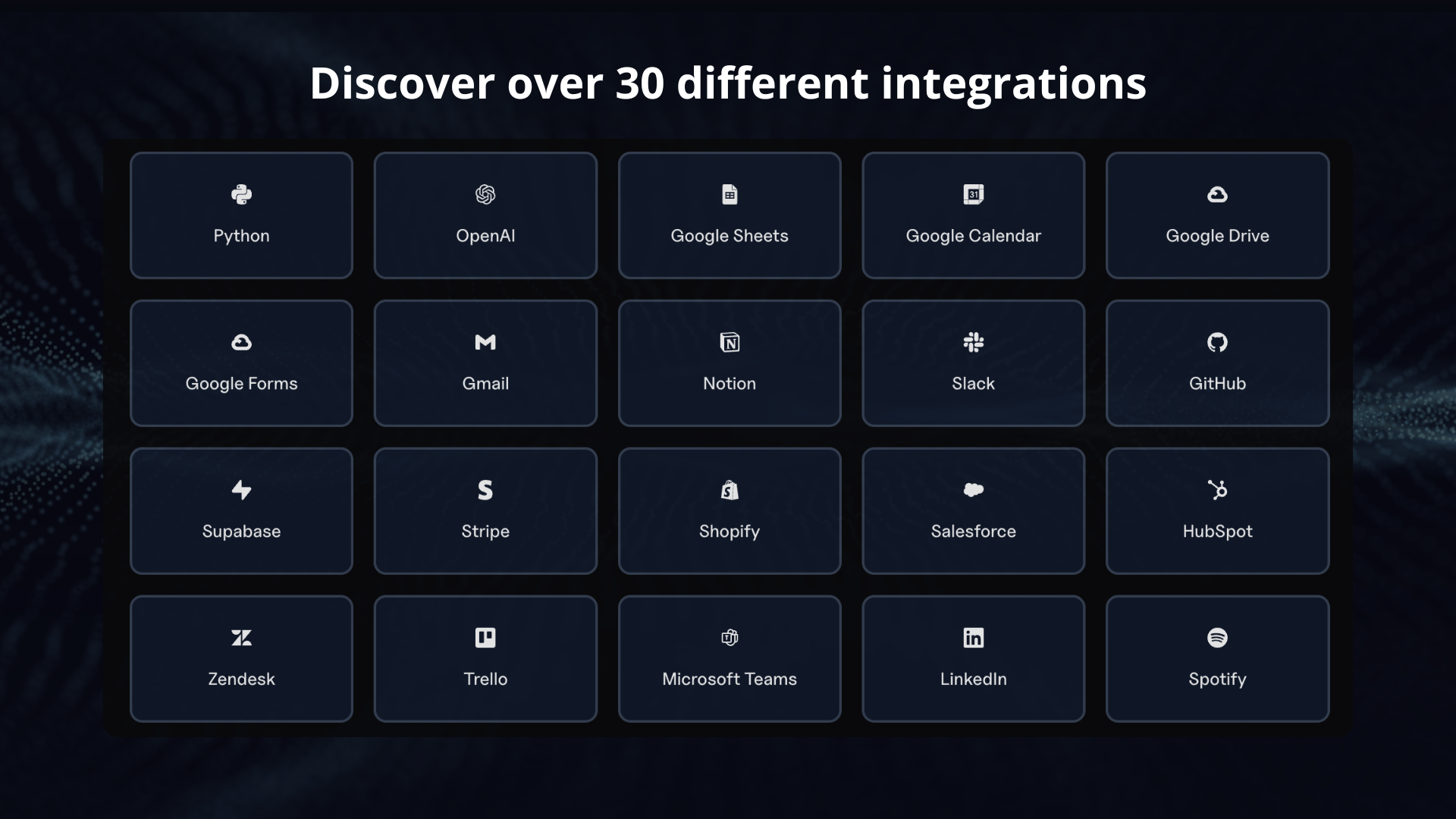
Task: Select the Spotify label text
Action: (x=1217, y=679)
